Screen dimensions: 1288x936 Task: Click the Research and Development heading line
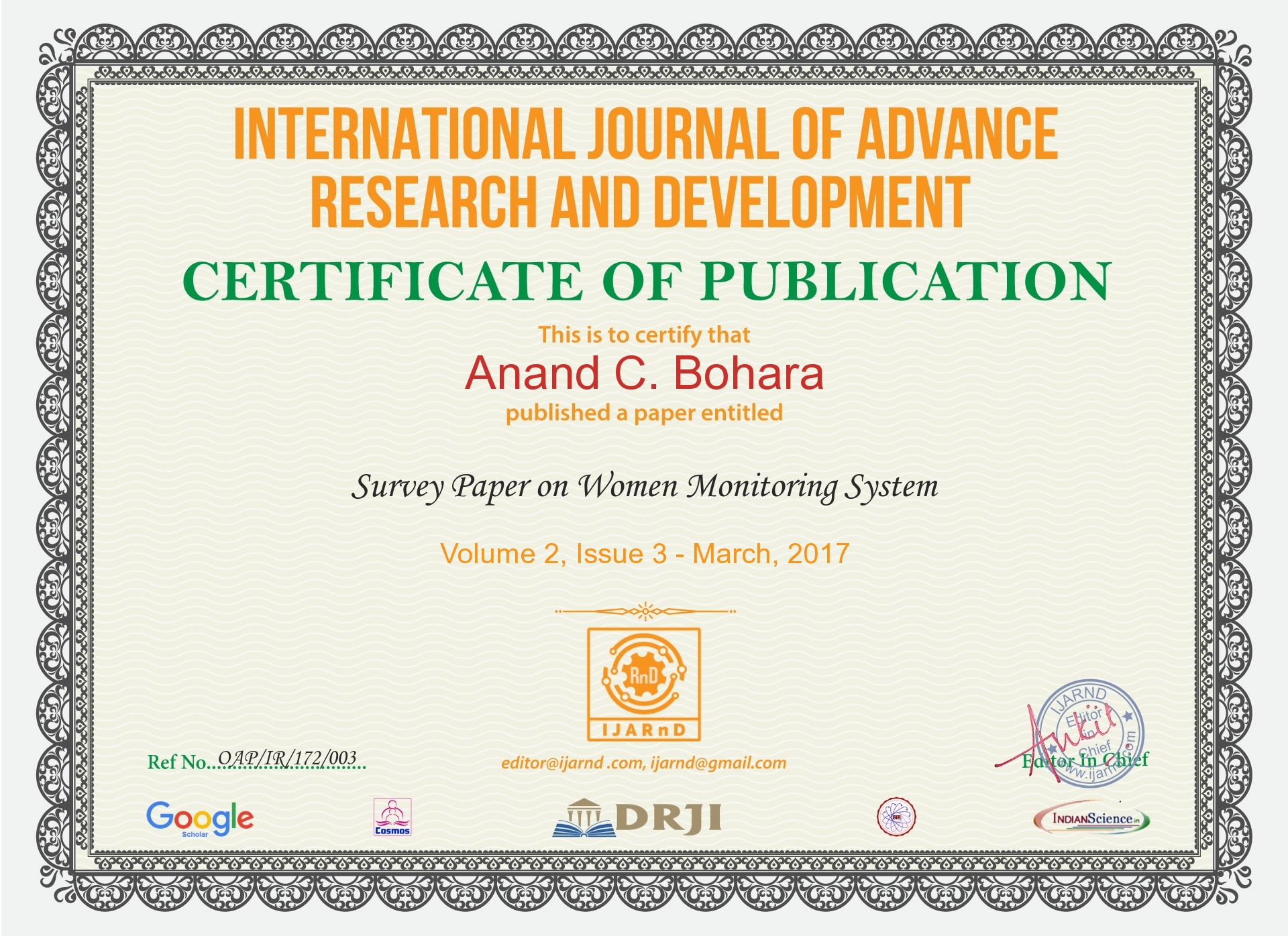(640, 201)
